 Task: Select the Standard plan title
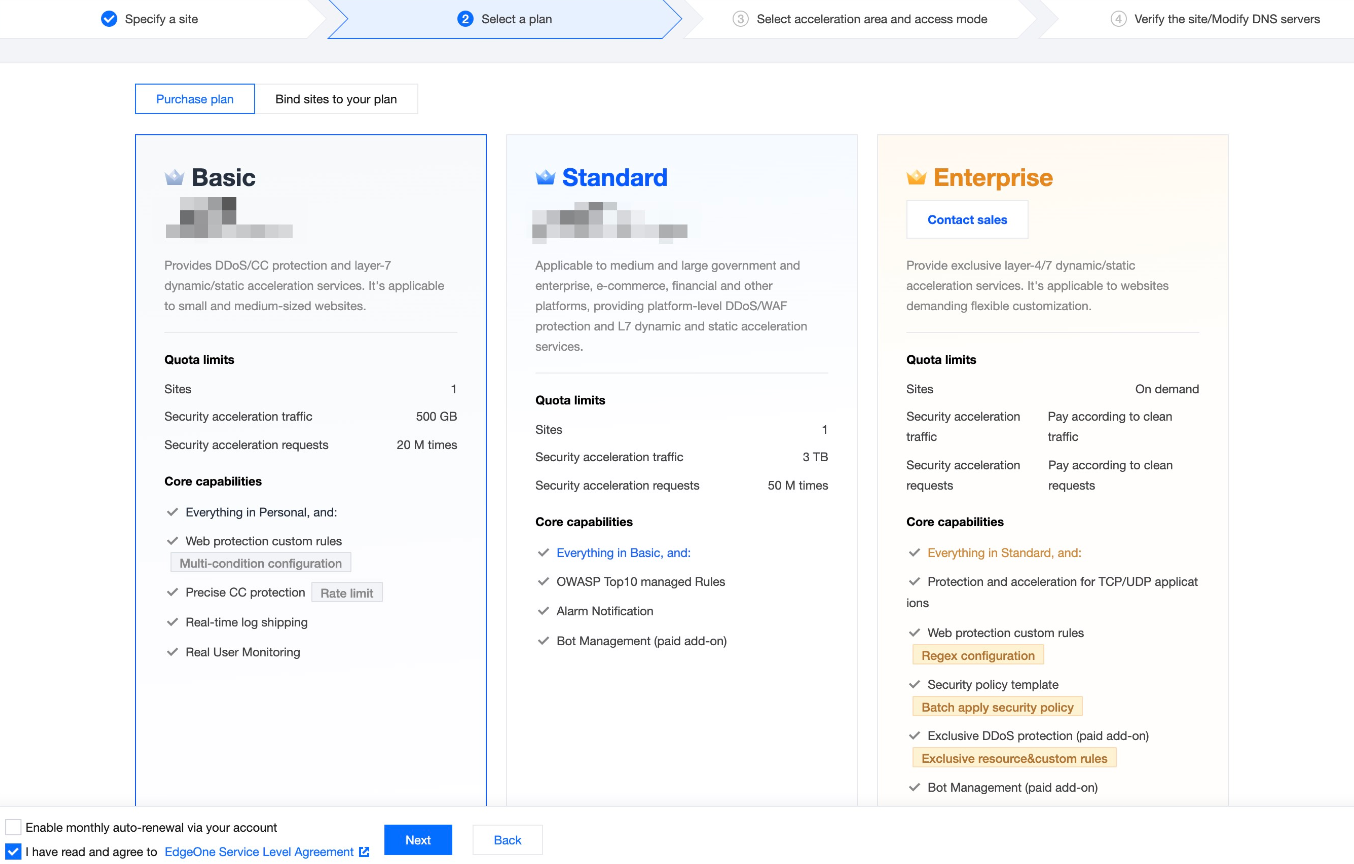(614, 178)
